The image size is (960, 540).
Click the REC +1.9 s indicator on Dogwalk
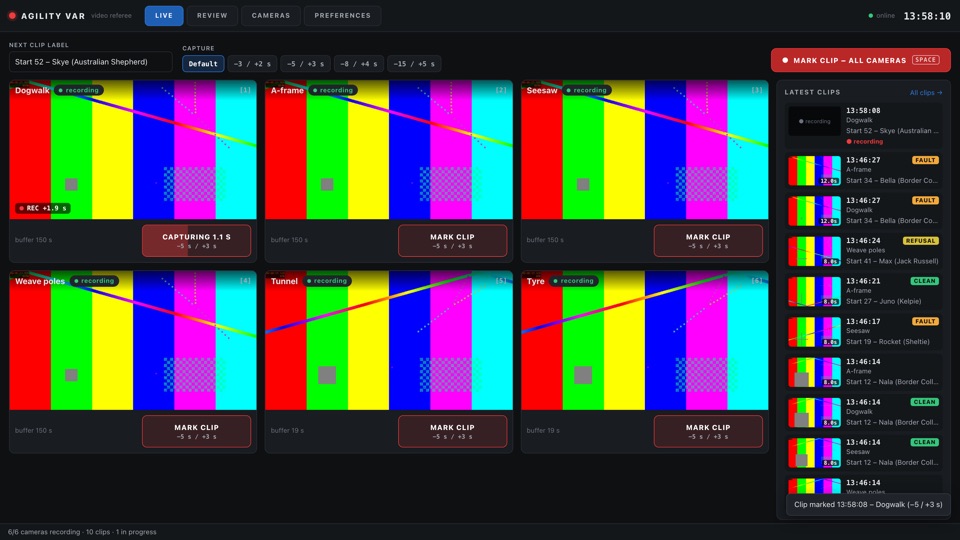tap(43, 208)
